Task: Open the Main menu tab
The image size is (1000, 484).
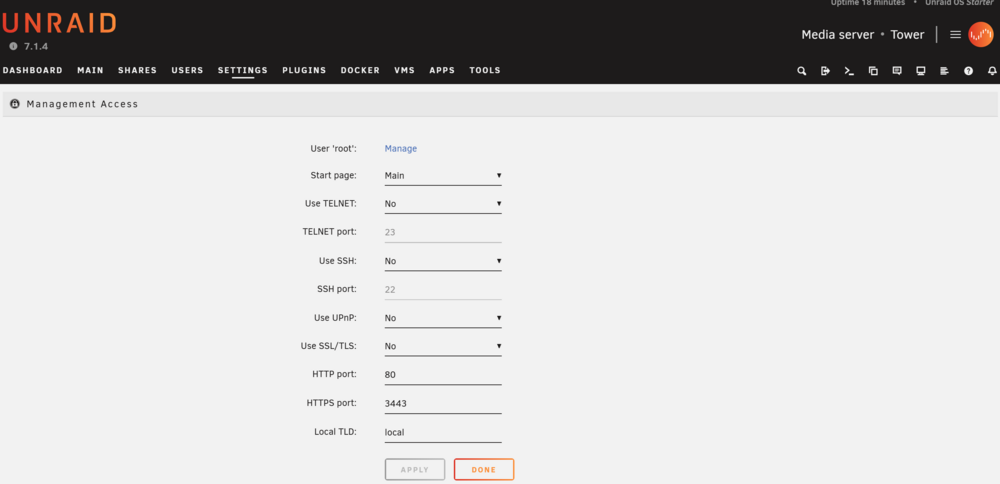Action: coord(90,70)
